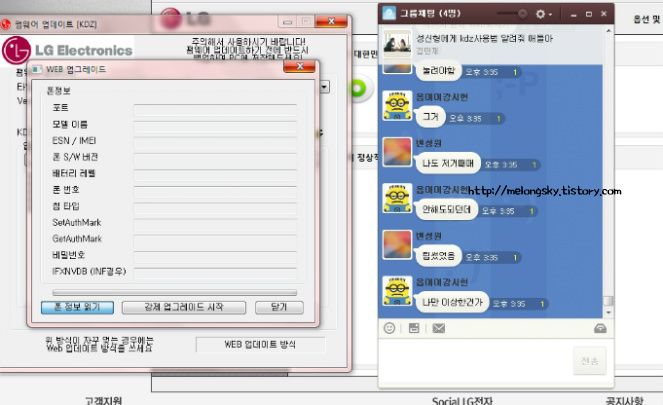Click the small icon in WEB 업그레이드 title bar

click(x=37, y=69)
